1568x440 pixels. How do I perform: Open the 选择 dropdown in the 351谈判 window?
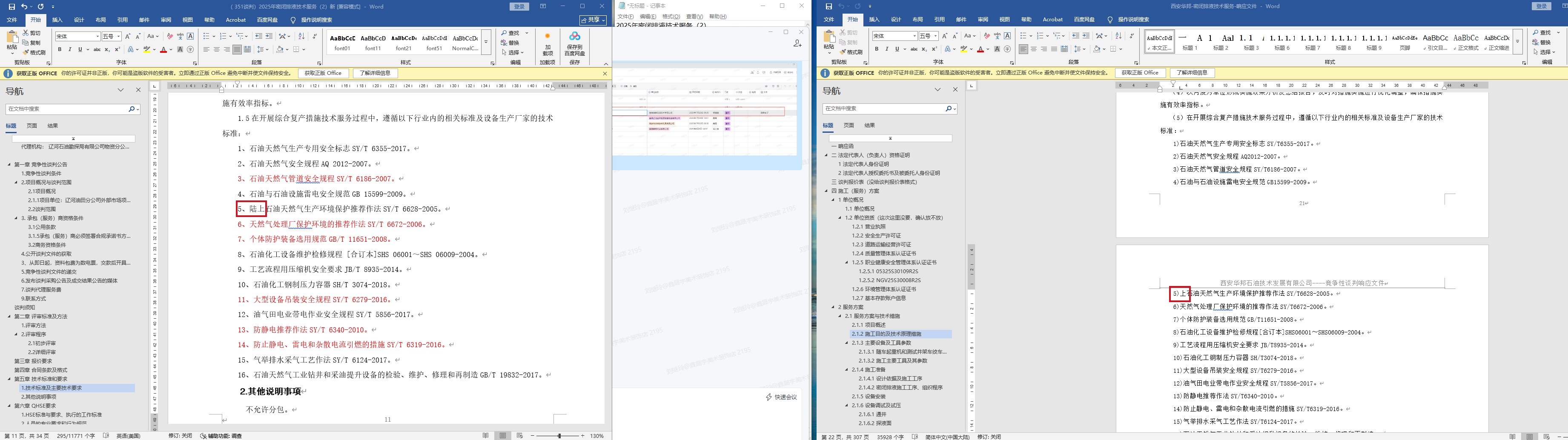click(x=513, y=52)
